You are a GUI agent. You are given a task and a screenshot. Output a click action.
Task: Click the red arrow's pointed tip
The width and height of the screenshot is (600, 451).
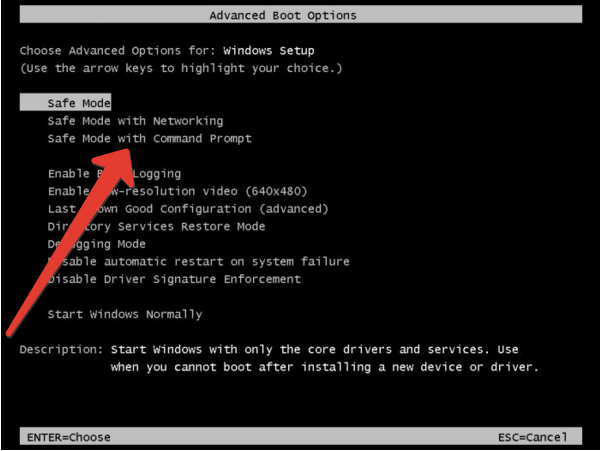[140, 150]
